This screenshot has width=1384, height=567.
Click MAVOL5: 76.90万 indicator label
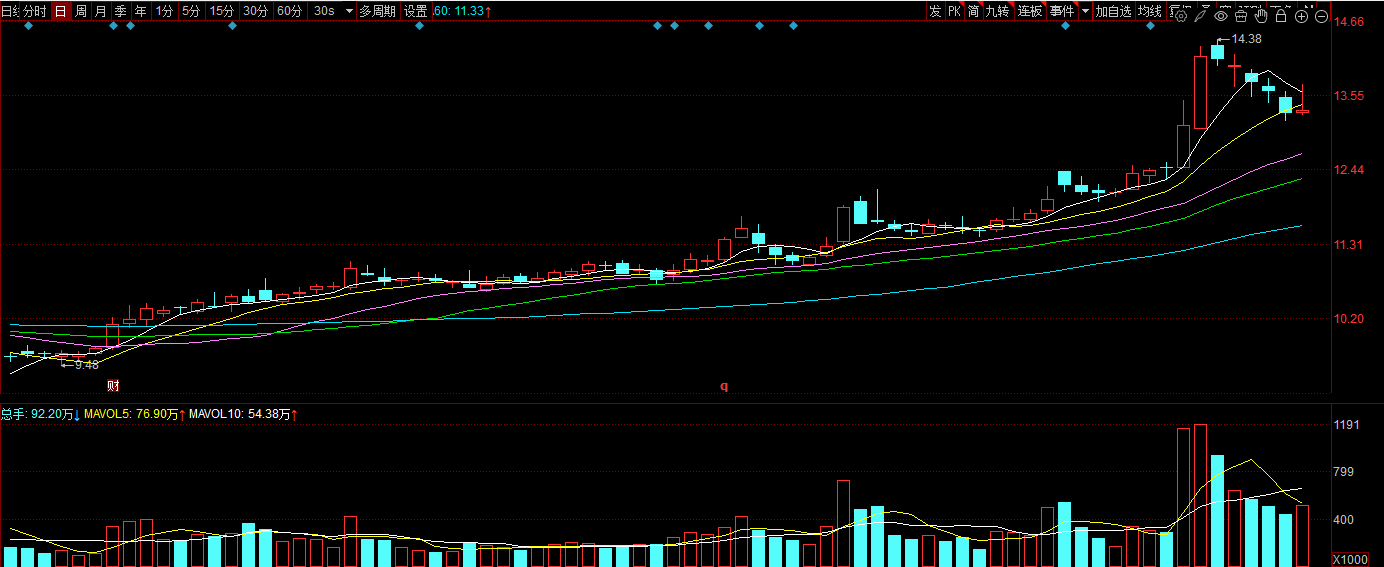(x=135, y=413)
